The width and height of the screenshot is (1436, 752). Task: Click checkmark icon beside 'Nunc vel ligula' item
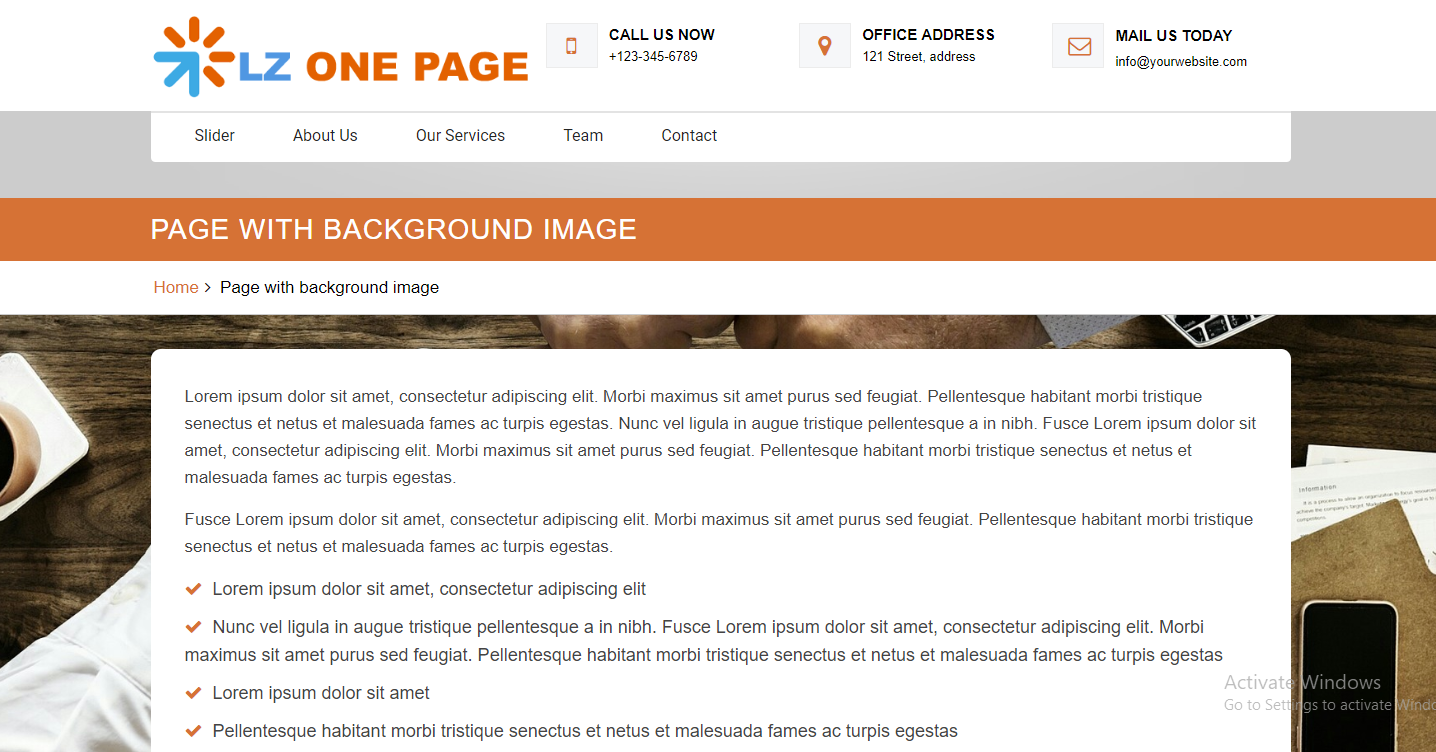(x=194, y=628)
